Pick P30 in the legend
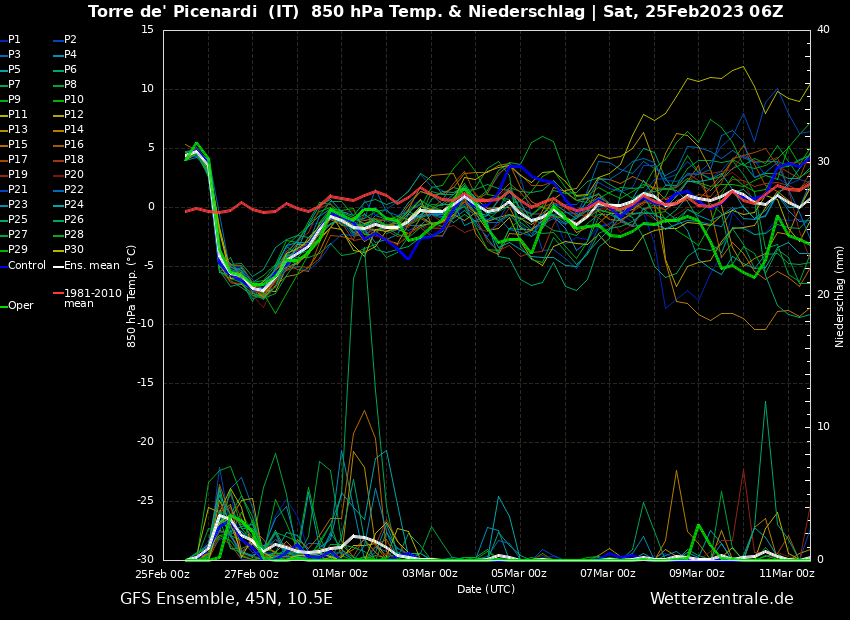850x620 pixels. [x=74, y=249]
